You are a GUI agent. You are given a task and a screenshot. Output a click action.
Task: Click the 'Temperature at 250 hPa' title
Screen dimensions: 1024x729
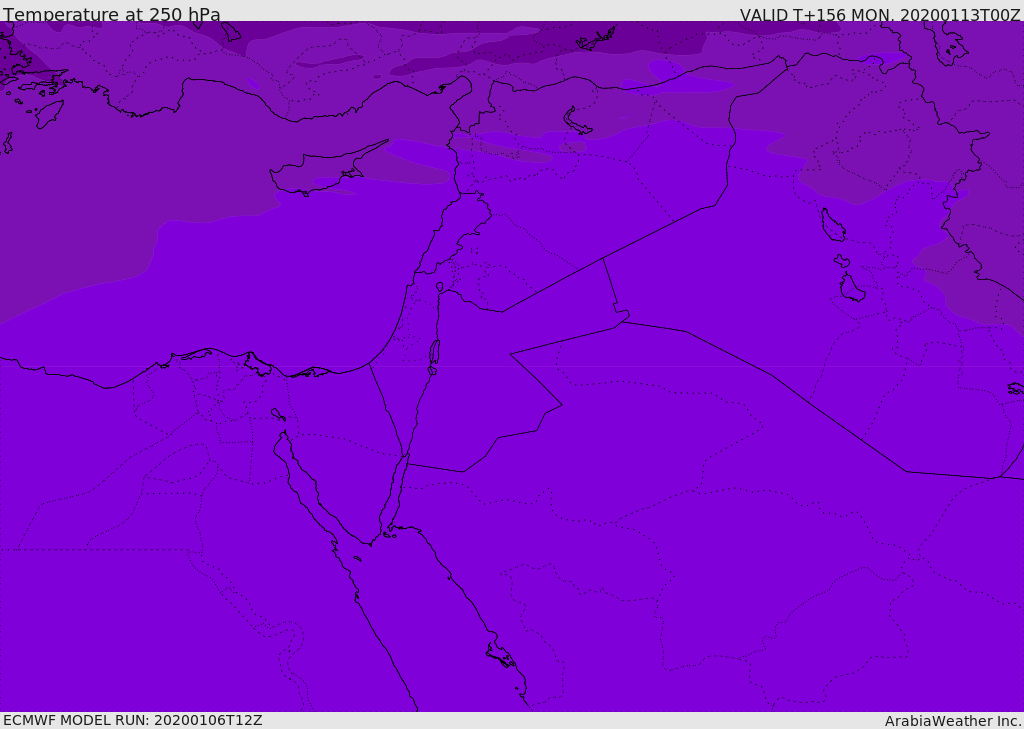pos(112,14)
